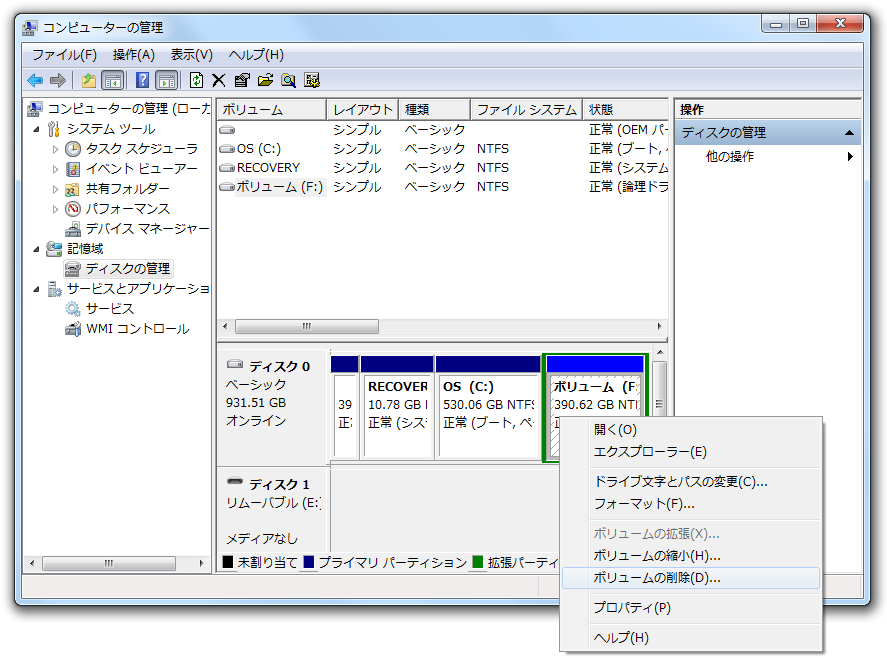Click the last toolbar settings icon

(x=312, y=80)
